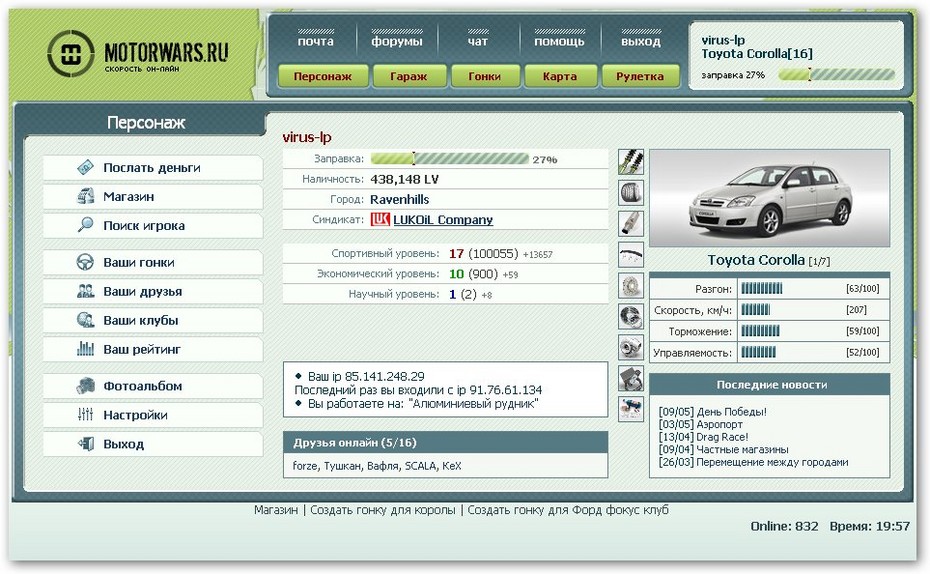Click friend name SCALA in online list

click(420, 466)
